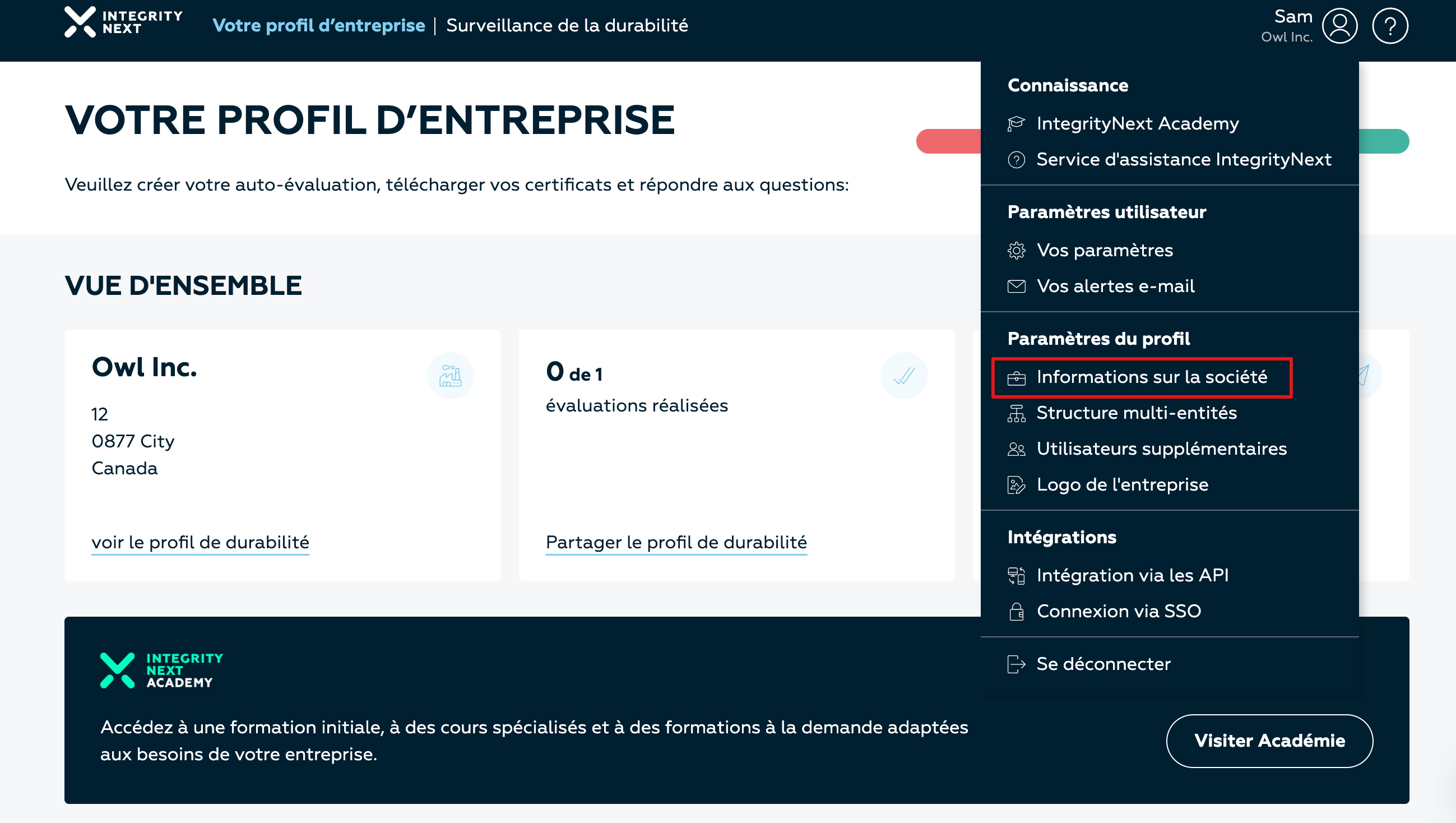This screenshot has height=823, width=1456.
Task: Switch to Surveillance de la durabilité tab
Action: tap(567, 25)
